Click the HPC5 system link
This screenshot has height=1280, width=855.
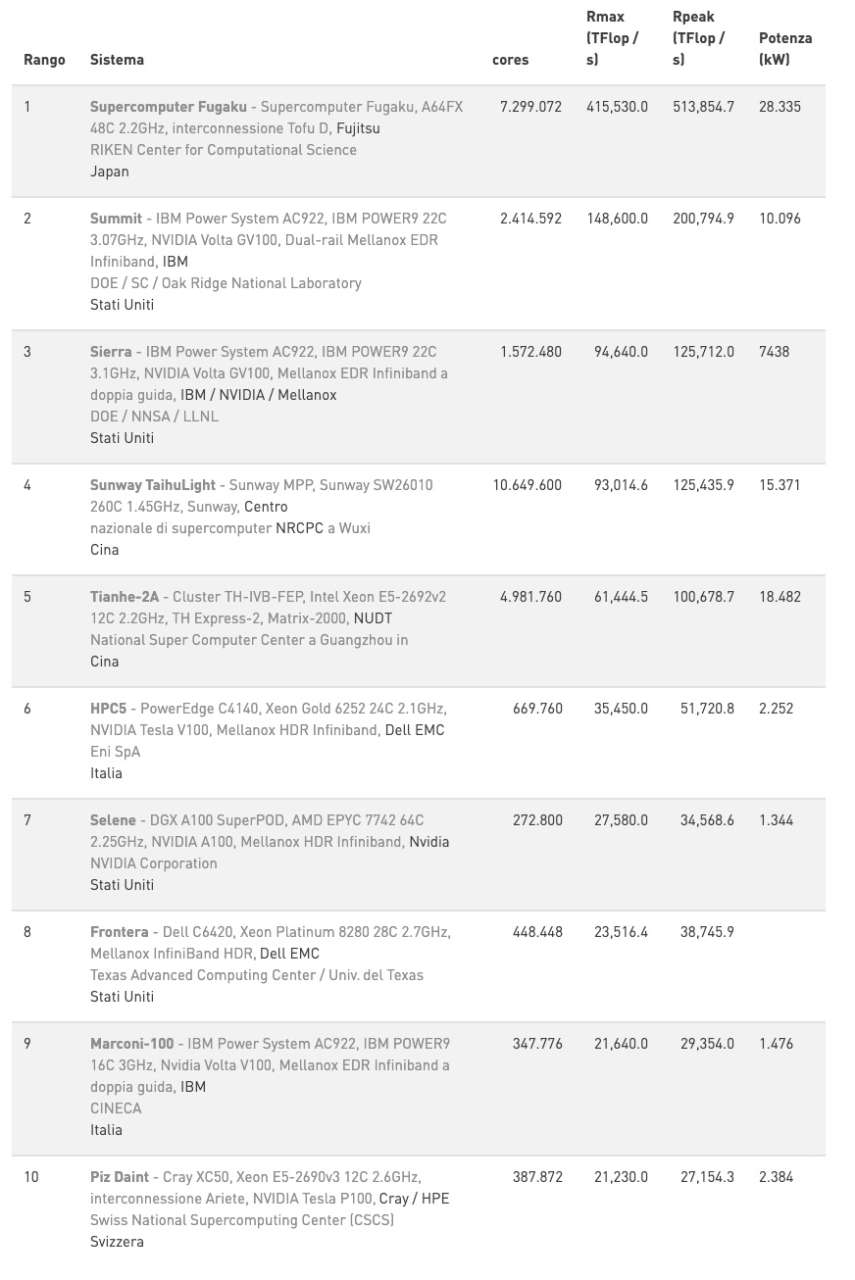point(107,709)
